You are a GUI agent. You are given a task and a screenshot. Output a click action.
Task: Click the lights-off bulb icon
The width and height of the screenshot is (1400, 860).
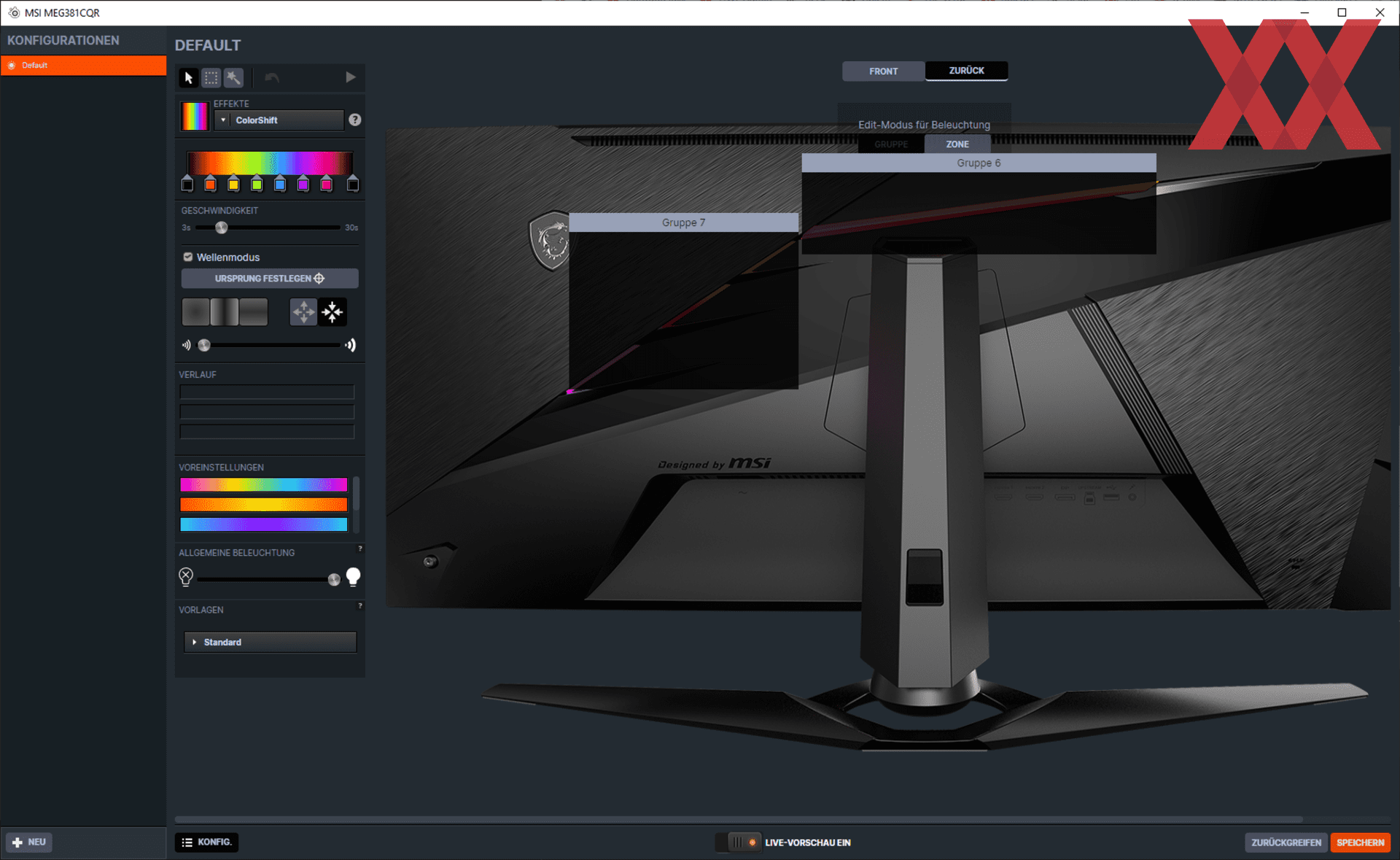pyautogui.click(x=186, y=577)
